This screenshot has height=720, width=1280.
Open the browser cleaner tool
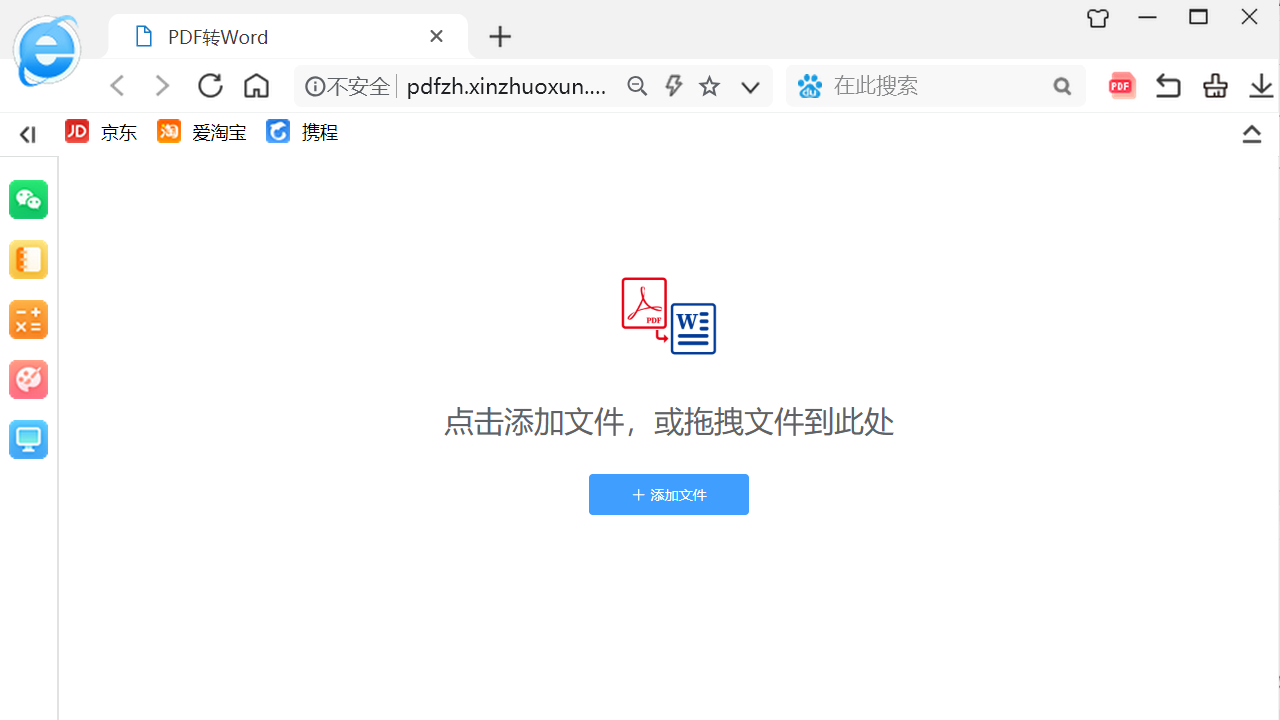[x=1215, y=86]
